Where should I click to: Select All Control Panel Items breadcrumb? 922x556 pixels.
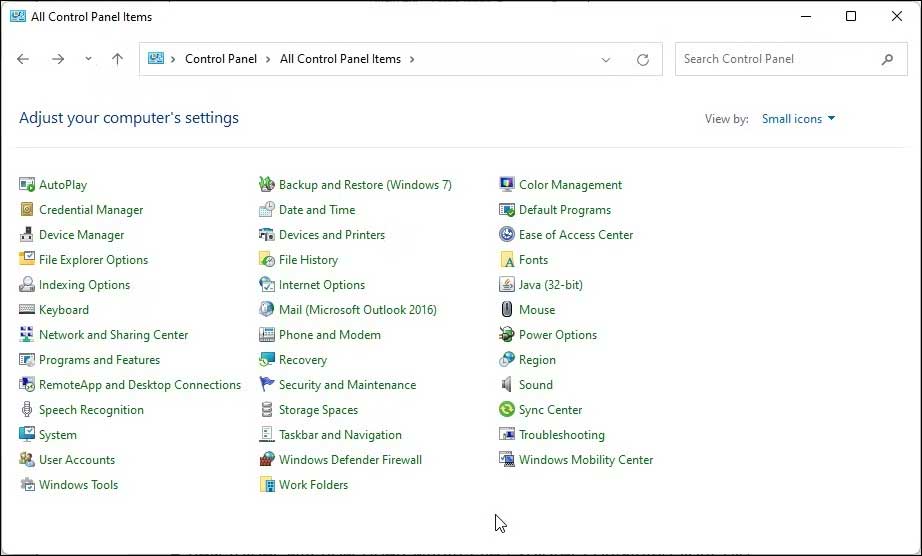coord(340,59)
